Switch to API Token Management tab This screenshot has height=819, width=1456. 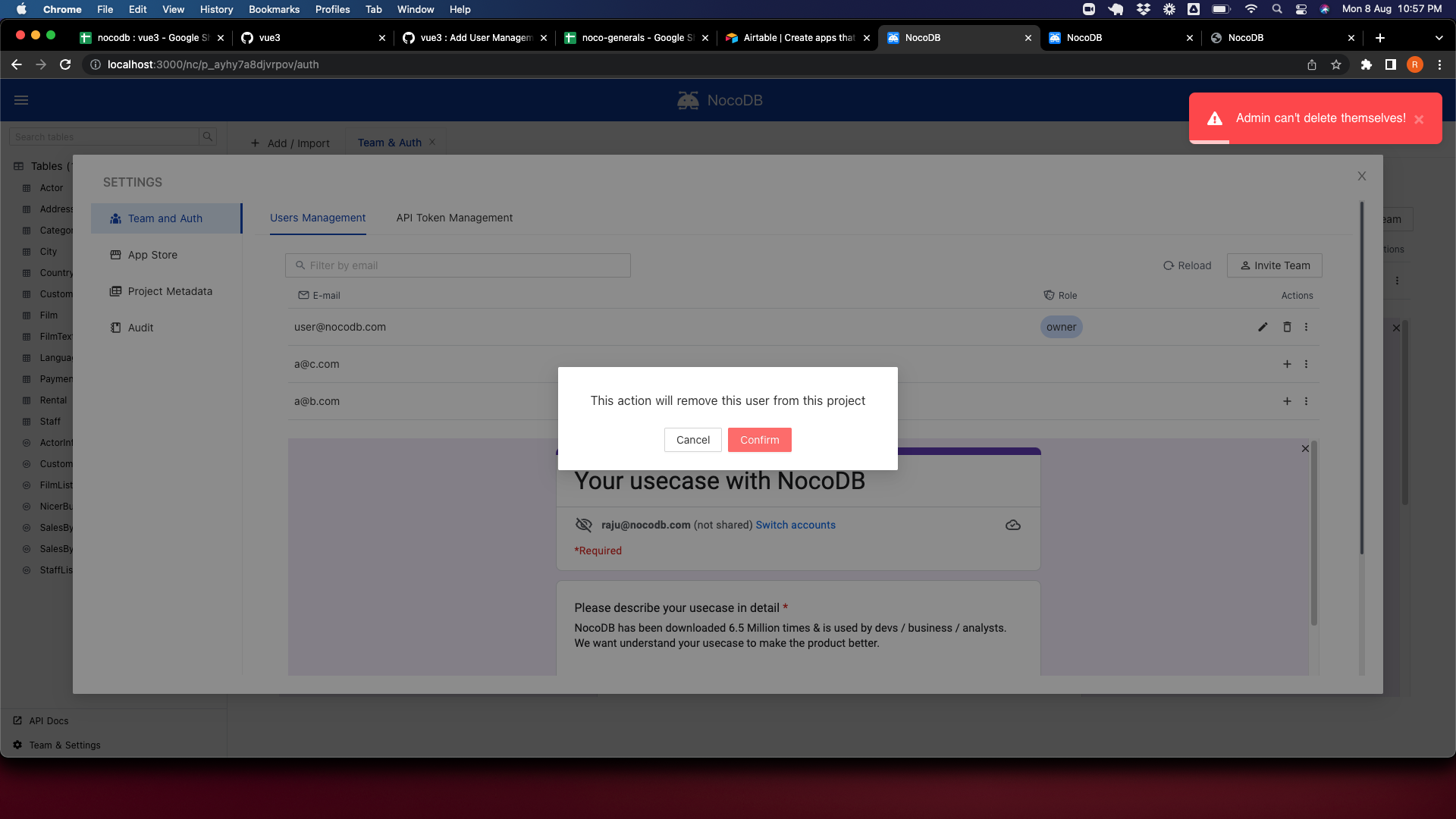click(453, 218)
